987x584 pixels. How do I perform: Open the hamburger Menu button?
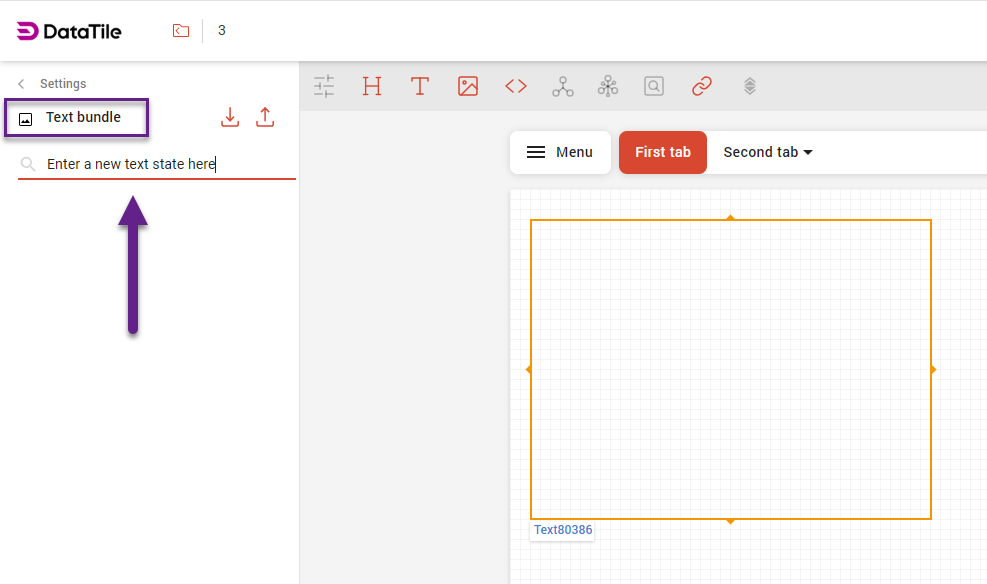click(x=560, y=152)
